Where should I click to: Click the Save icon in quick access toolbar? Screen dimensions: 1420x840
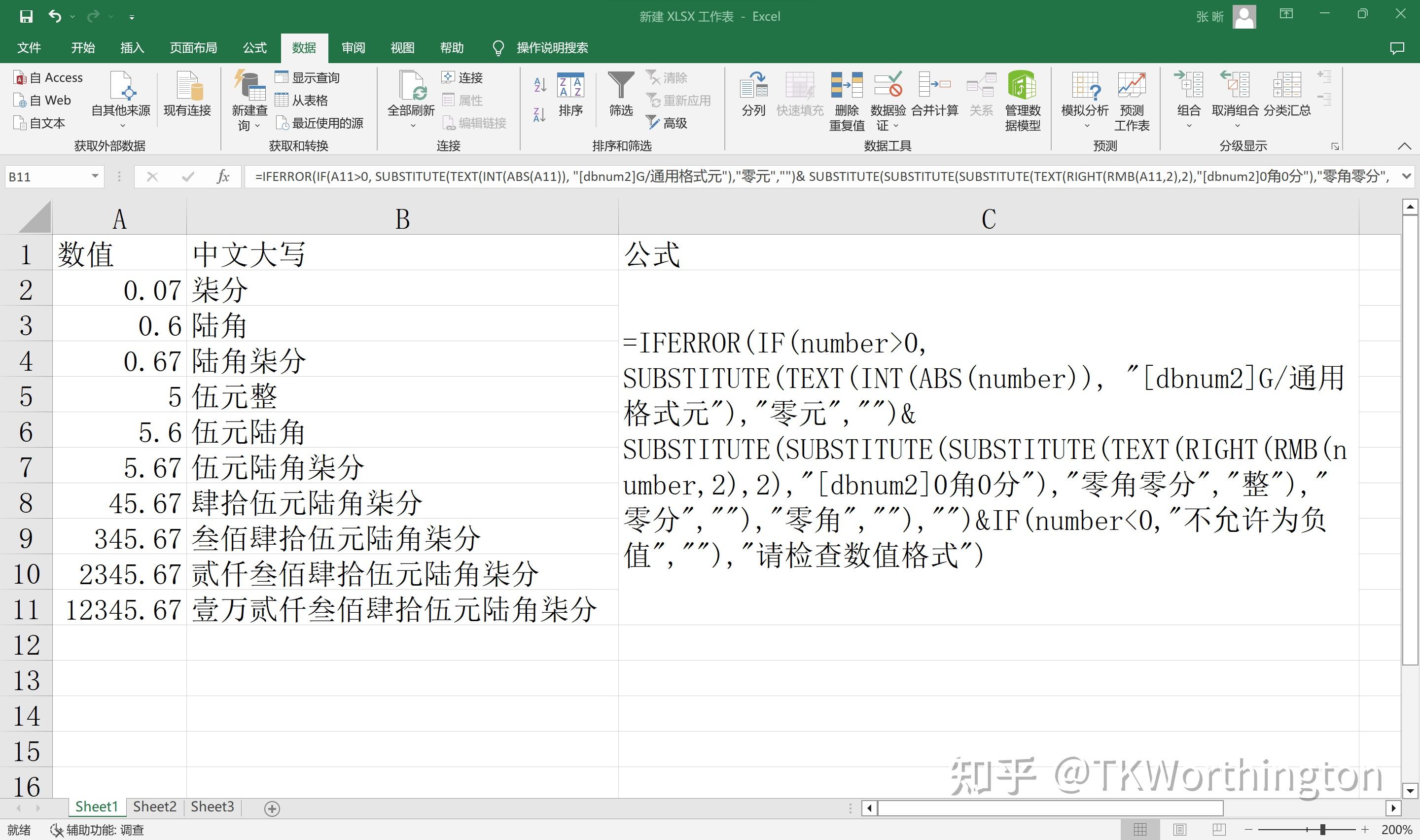(x=26, y=16)
